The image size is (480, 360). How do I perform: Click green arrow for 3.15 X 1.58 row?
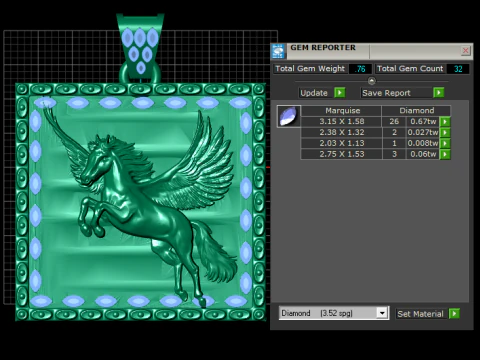pos(445,122)
